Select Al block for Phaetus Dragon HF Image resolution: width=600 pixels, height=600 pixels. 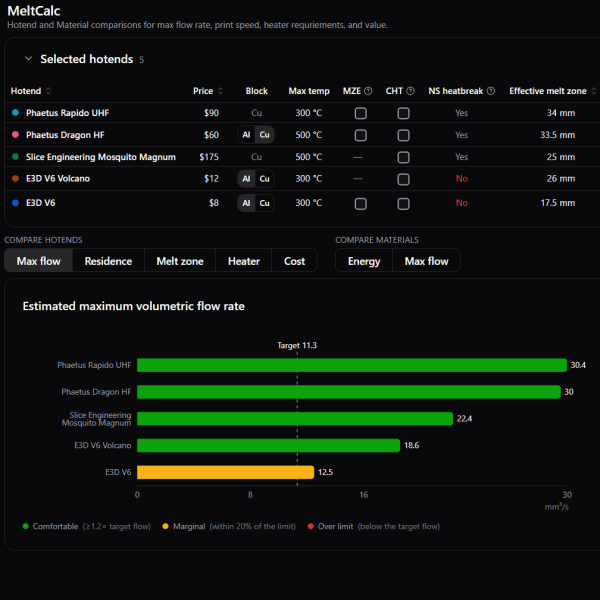pos(246,135)
